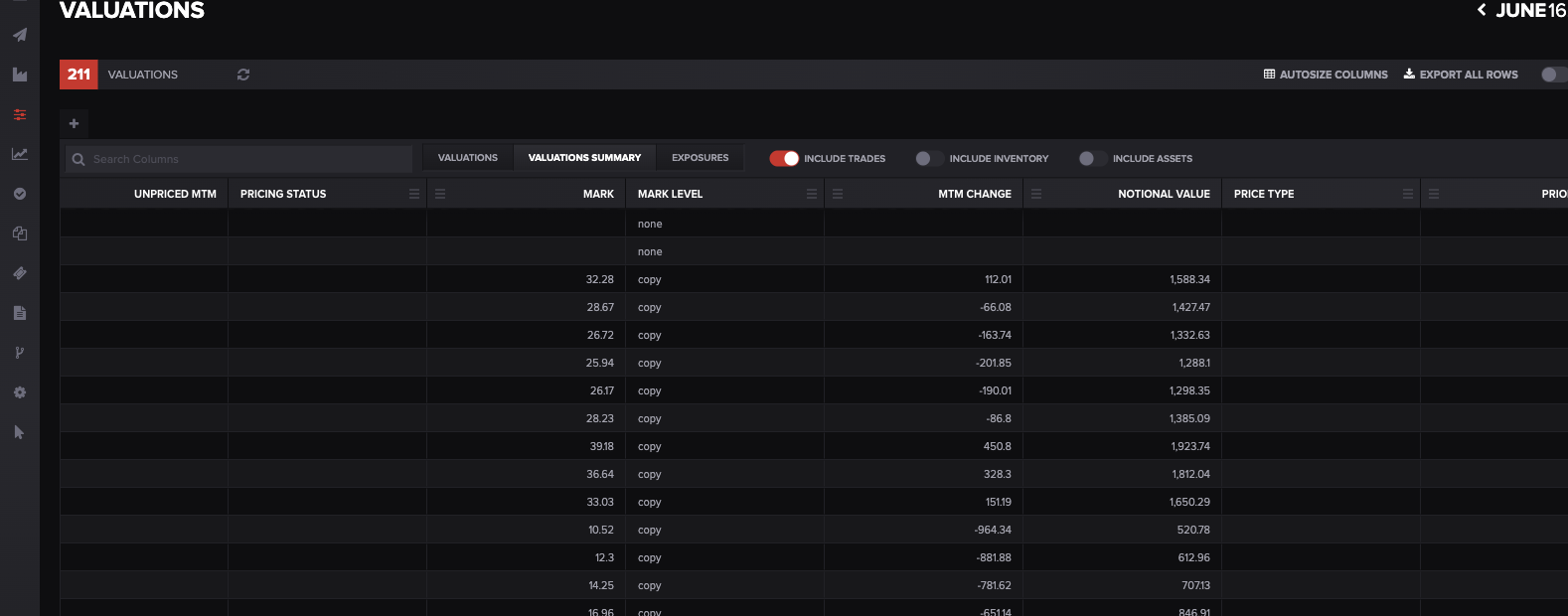Select mark value 12.3 cell
Image resolution: width=1568 pixels, height=616 pixels.
pyautogui.click(x=526, y=557)
